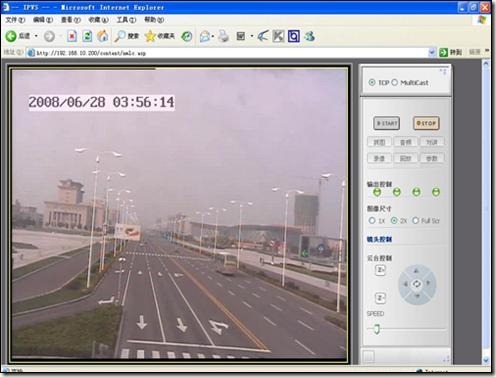Toggle the first green output control indicator

(x=377, y=192)
